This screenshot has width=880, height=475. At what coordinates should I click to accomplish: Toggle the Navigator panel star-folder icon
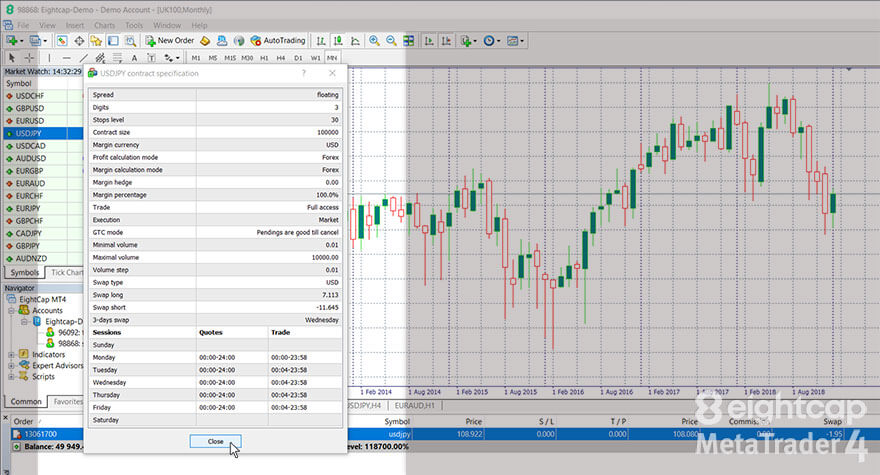pos(96,40)
